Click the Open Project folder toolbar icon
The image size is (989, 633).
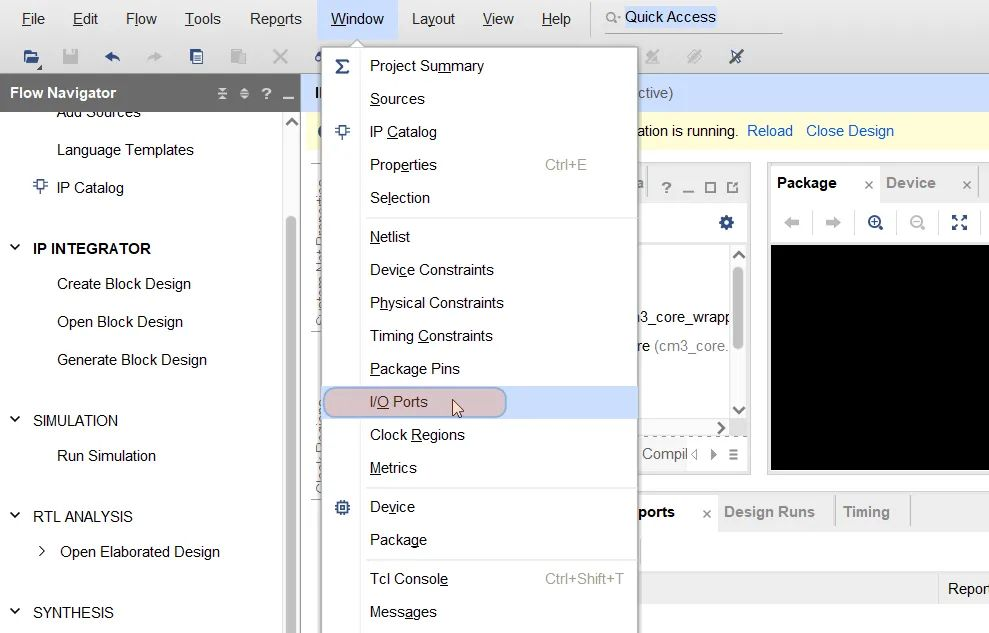[x=31, y=57]
